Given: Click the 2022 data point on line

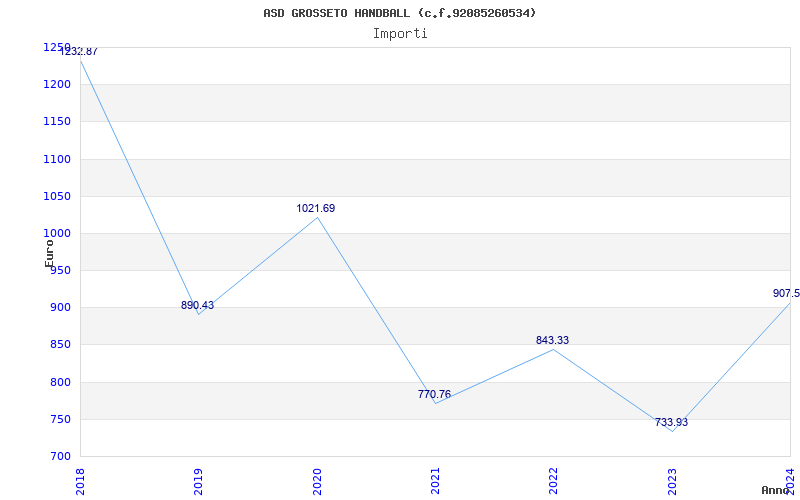Looking at the screenshot, I should [x=554, y=349].
